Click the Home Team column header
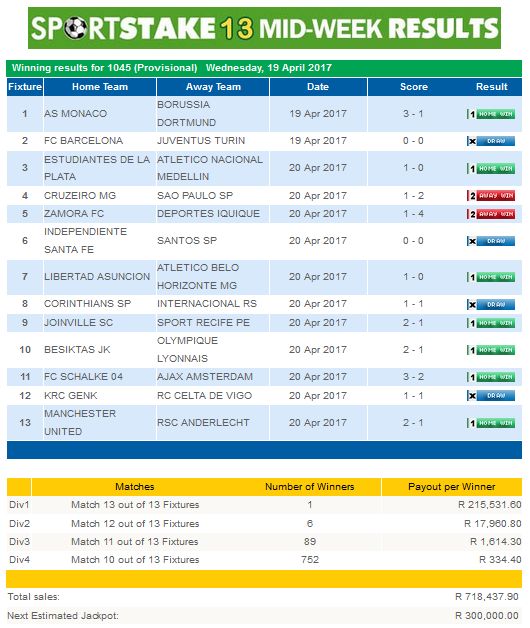This screenshot has width=530, height=628. (x=100, y=87)
